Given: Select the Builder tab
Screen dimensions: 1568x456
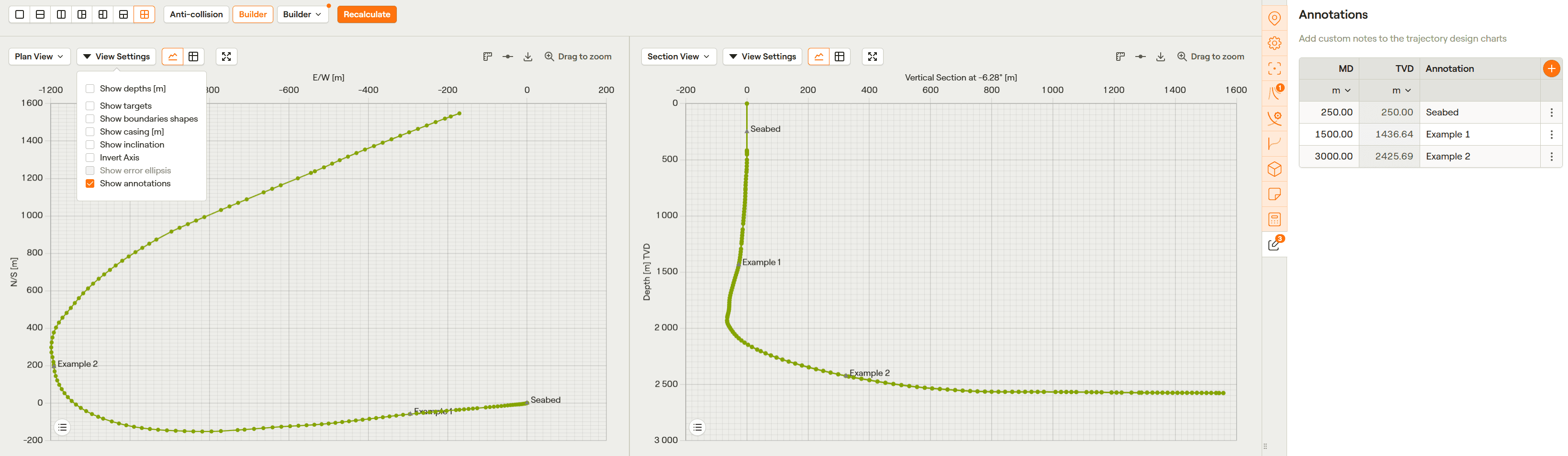Looking at the screenshot, I should (253, 15).
